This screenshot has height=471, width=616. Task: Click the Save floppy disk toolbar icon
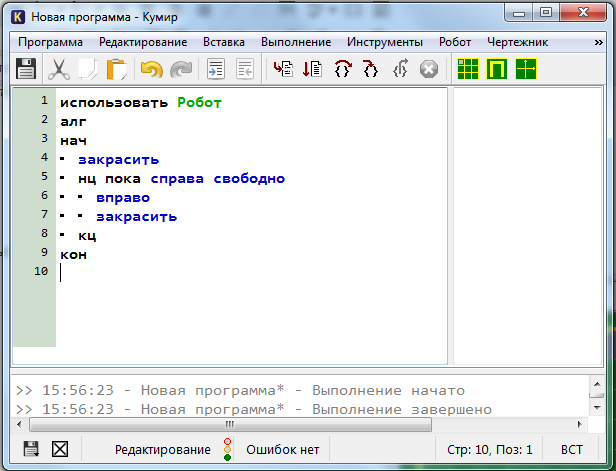(26, 69)
